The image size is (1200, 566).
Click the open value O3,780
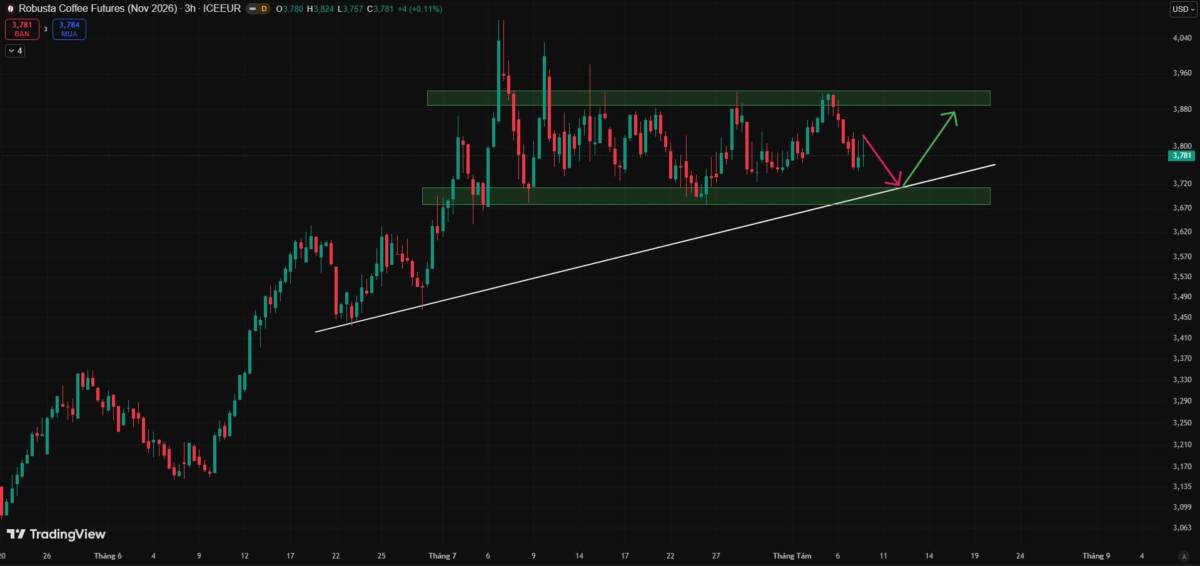click(x=291, y=9)
